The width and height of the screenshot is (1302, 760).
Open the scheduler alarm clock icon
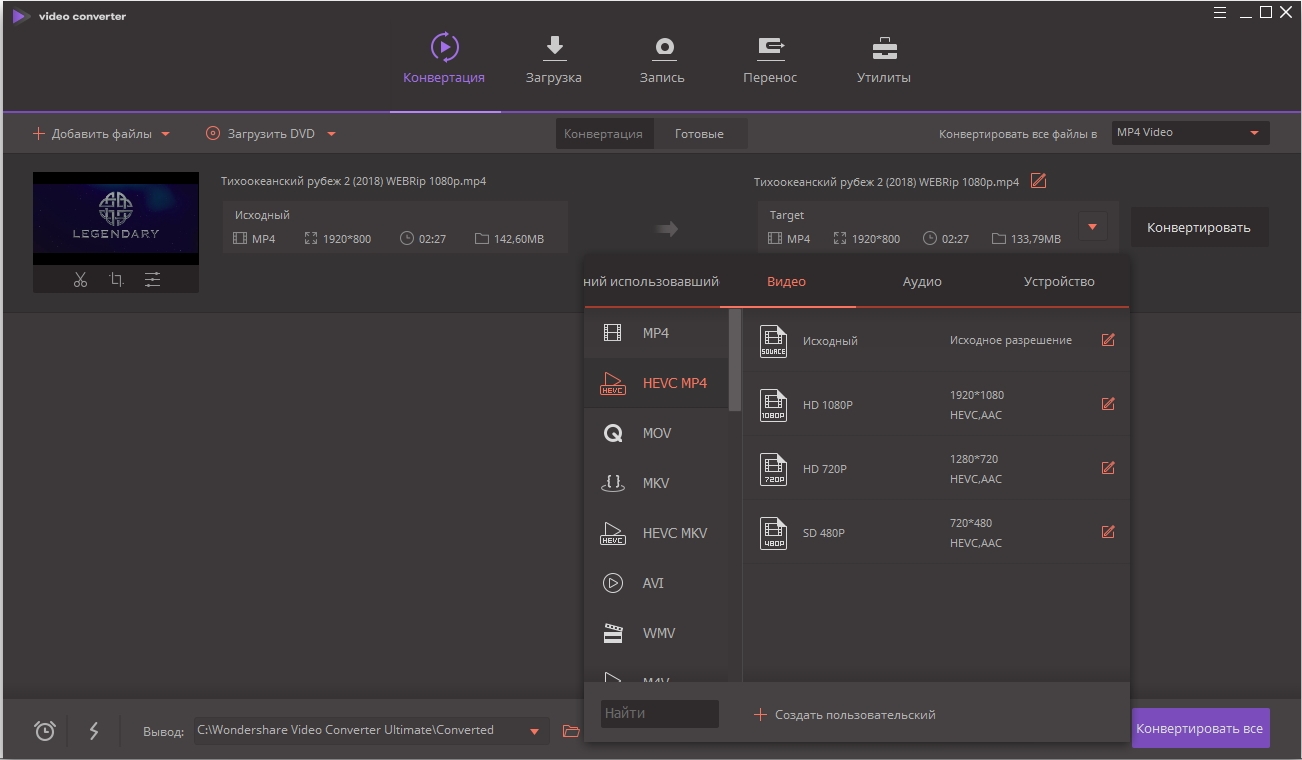45,731
